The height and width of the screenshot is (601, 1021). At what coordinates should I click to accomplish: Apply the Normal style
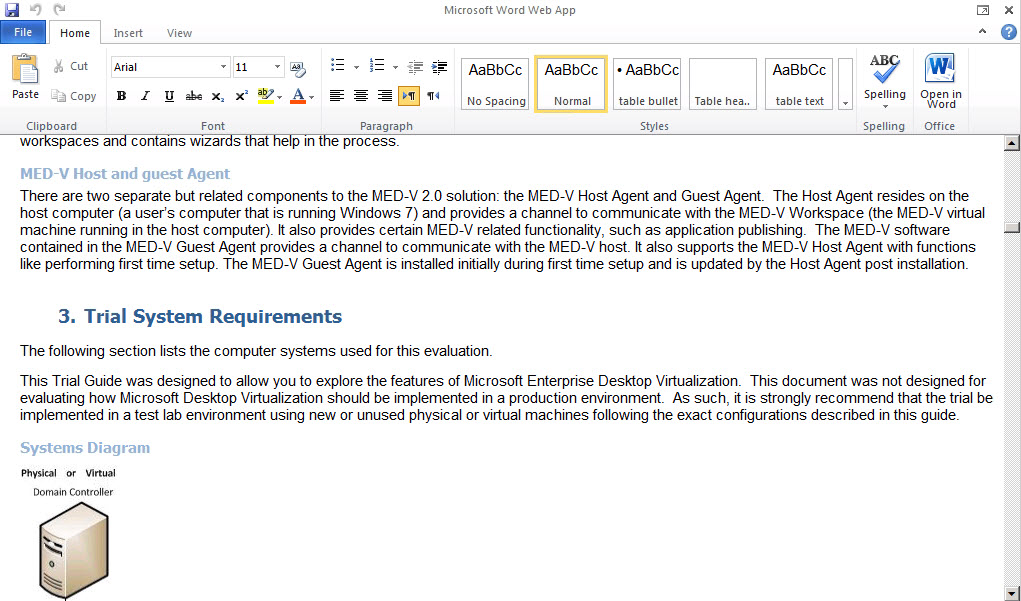(571, 84)
